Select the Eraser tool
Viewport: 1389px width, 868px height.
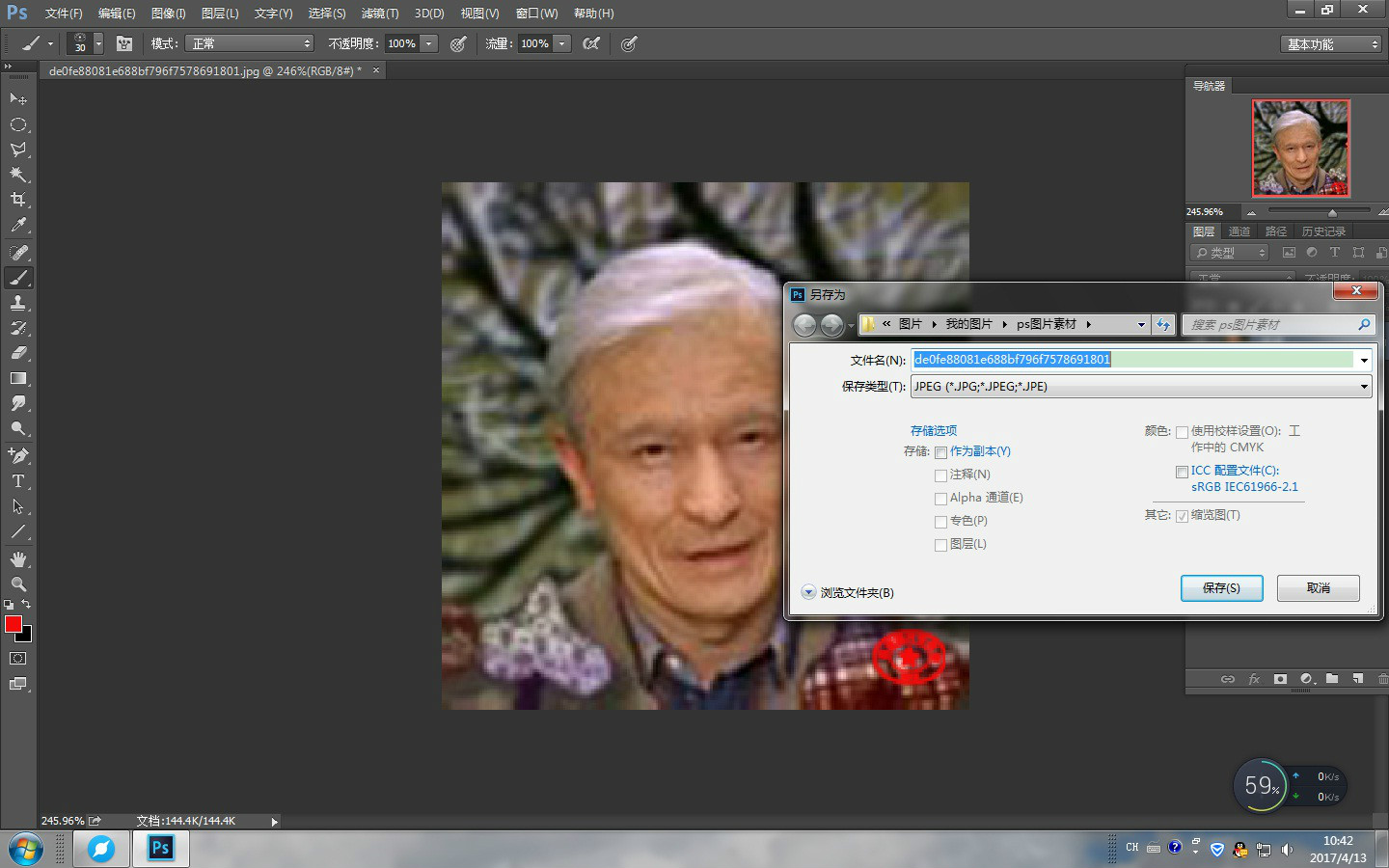18,353
